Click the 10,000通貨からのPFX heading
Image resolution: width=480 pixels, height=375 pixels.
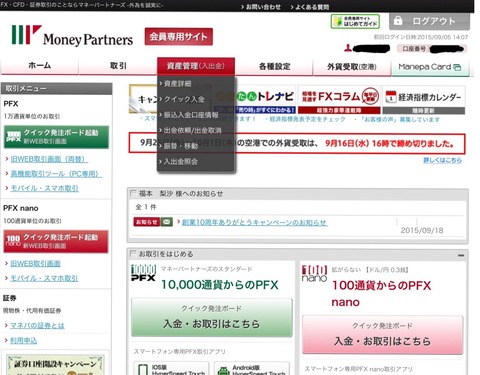(x=220, y=285)
